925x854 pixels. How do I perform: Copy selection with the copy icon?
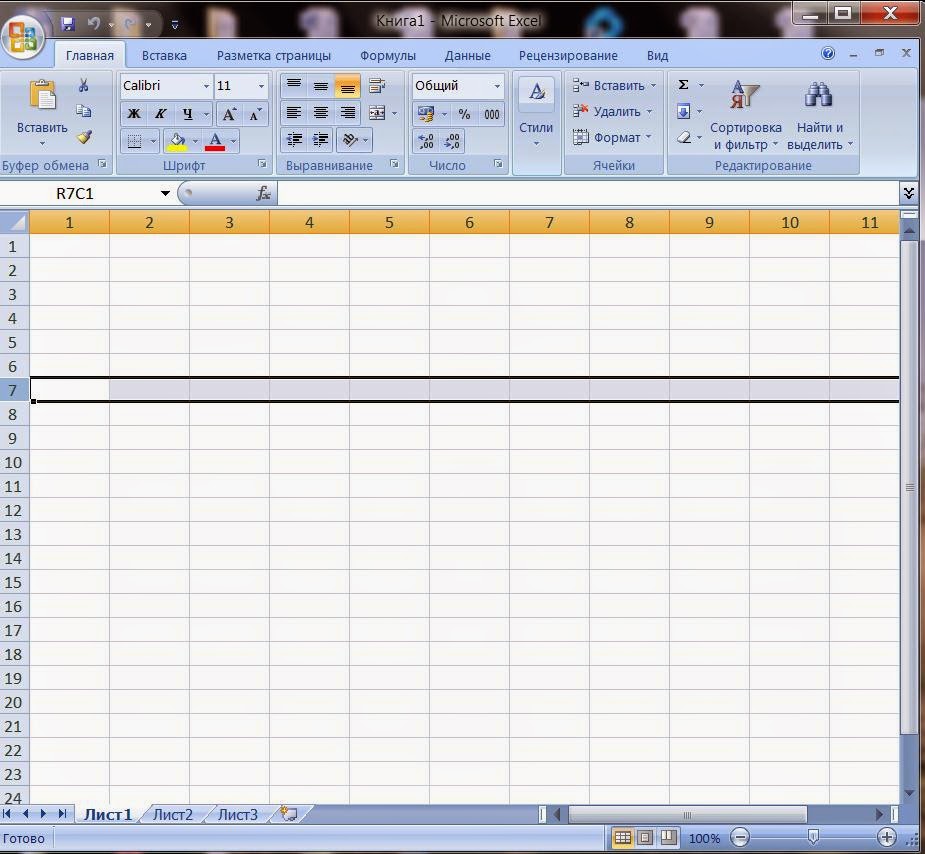[x=83, y=111]
